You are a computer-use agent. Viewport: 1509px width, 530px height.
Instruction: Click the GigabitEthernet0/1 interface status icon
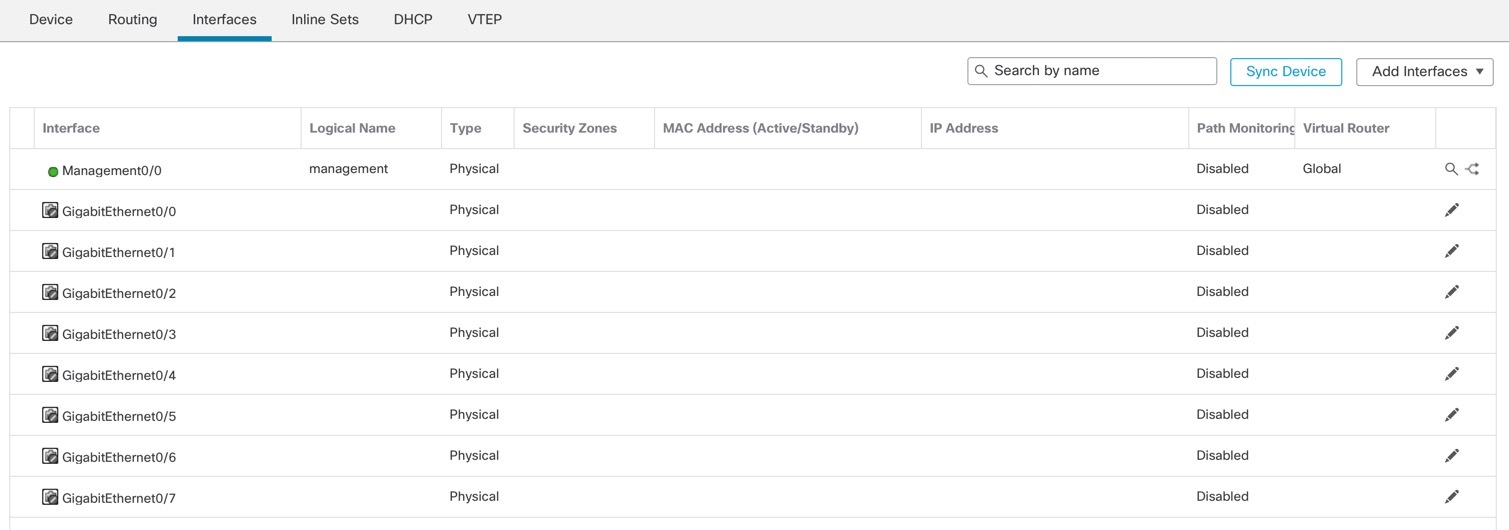pos(50,251)
